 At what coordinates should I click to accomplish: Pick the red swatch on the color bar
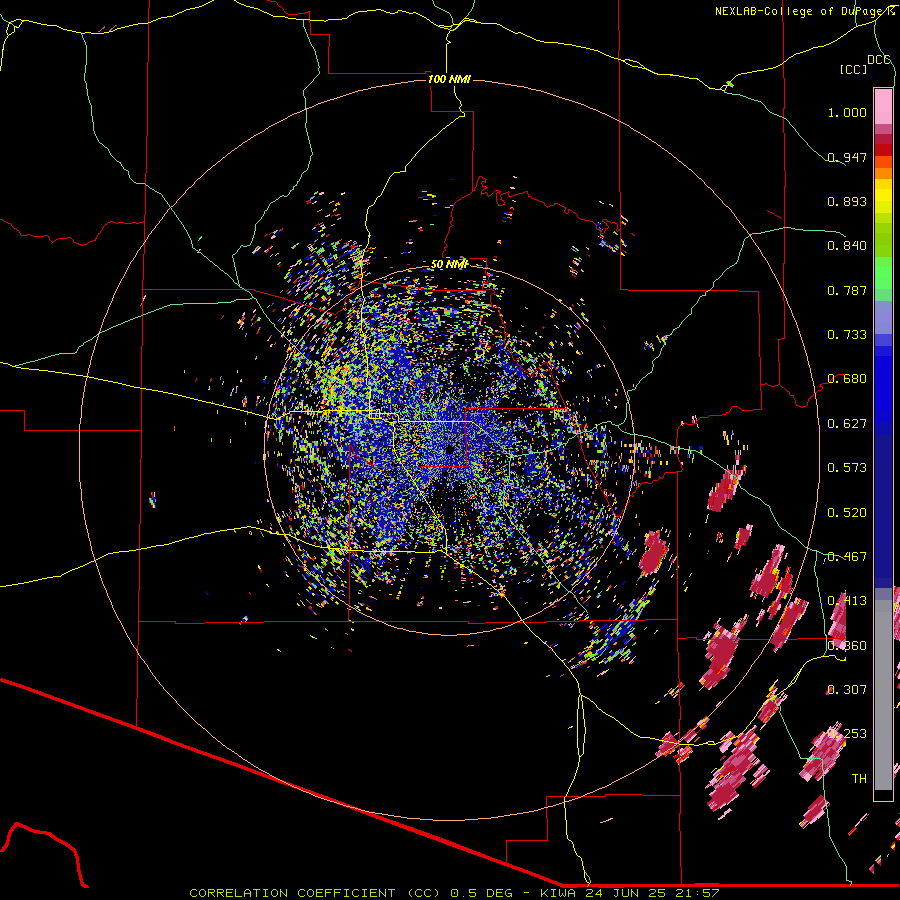click(883, 150)
